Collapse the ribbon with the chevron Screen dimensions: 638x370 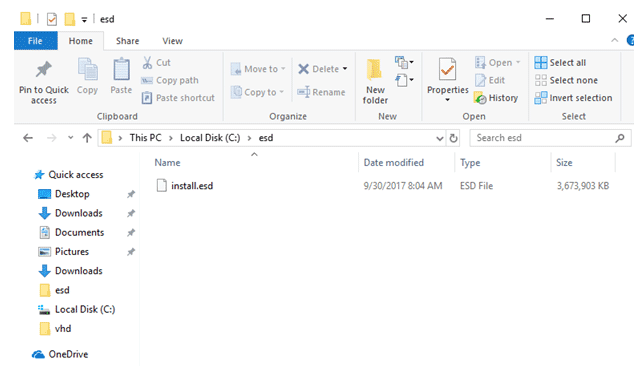tap(614, 40)
